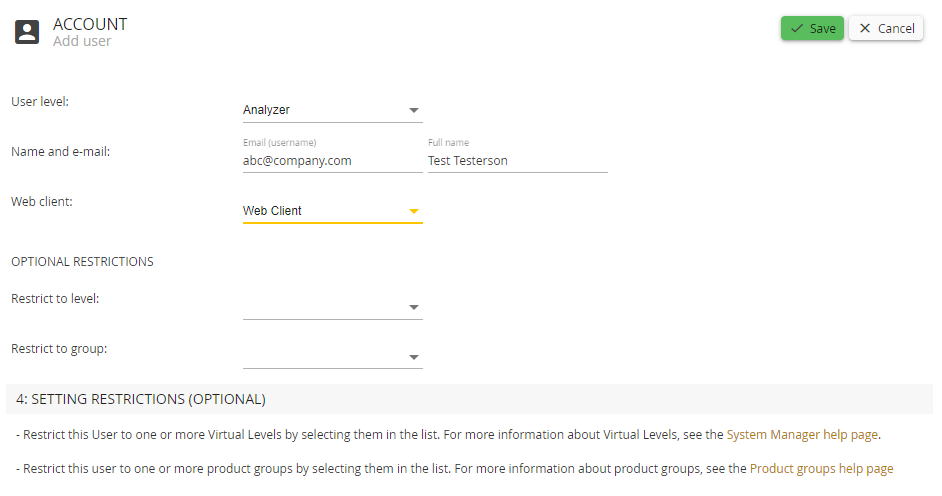Click the account profile avatar icon
Image resolution: width=942 pixels, height=496 pixels.
tap(27, 32)
